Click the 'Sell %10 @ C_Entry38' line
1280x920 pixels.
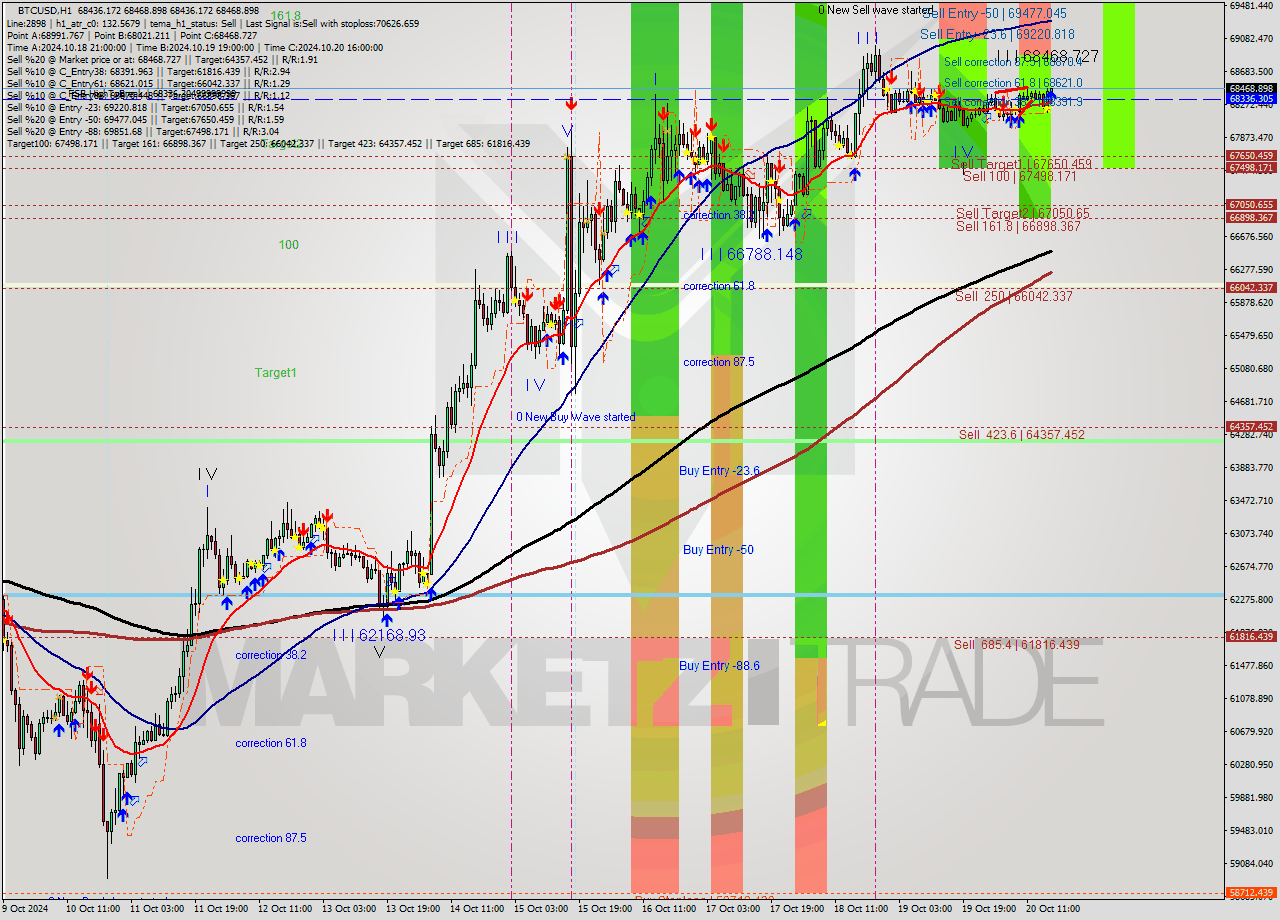[148, 72]
